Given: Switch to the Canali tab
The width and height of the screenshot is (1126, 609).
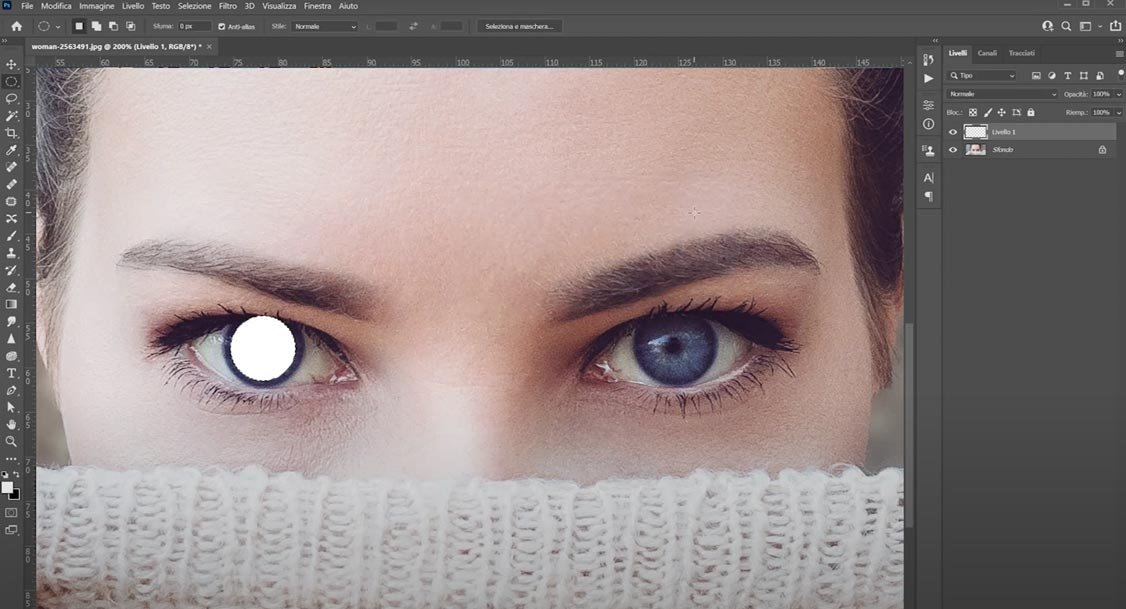Looking at the screenshot, I should coord(987,53).
